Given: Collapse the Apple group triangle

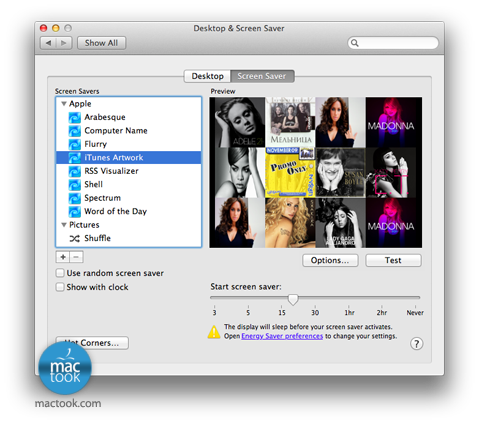Looking at the screenshot, I should click(64, 104).
